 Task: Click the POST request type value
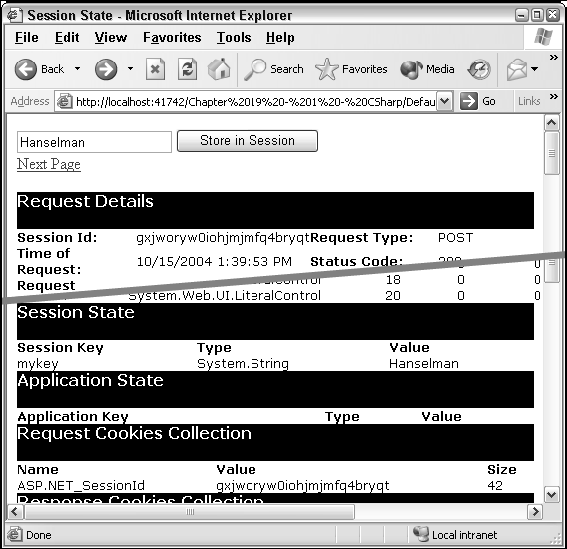pos(455,238)
